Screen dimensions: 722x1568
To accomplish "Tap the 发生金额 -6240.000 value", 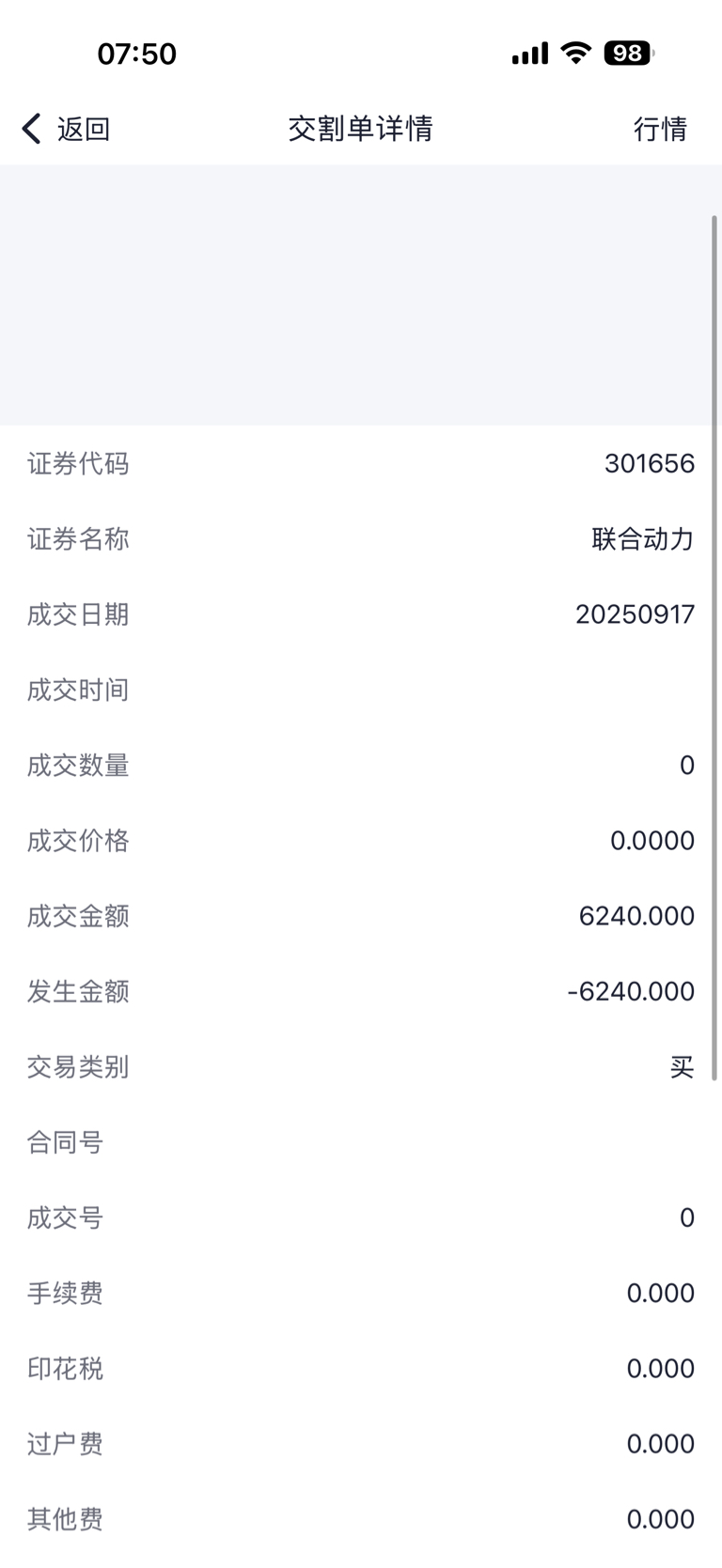I will point(631,991).
